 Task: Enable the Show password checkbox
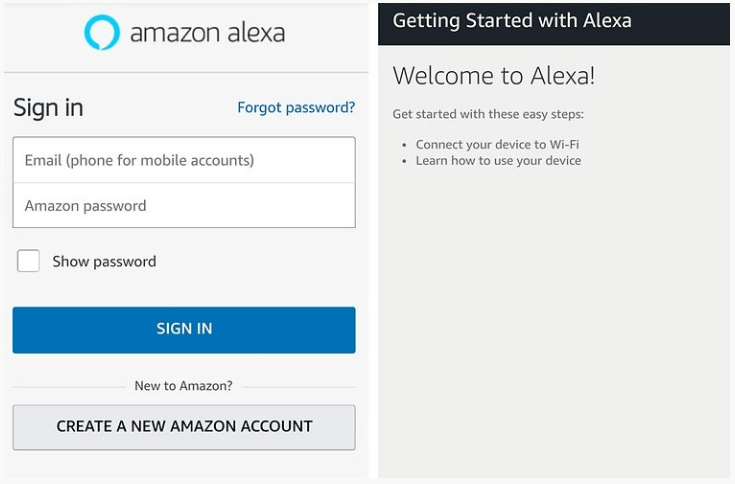[29, 262]
